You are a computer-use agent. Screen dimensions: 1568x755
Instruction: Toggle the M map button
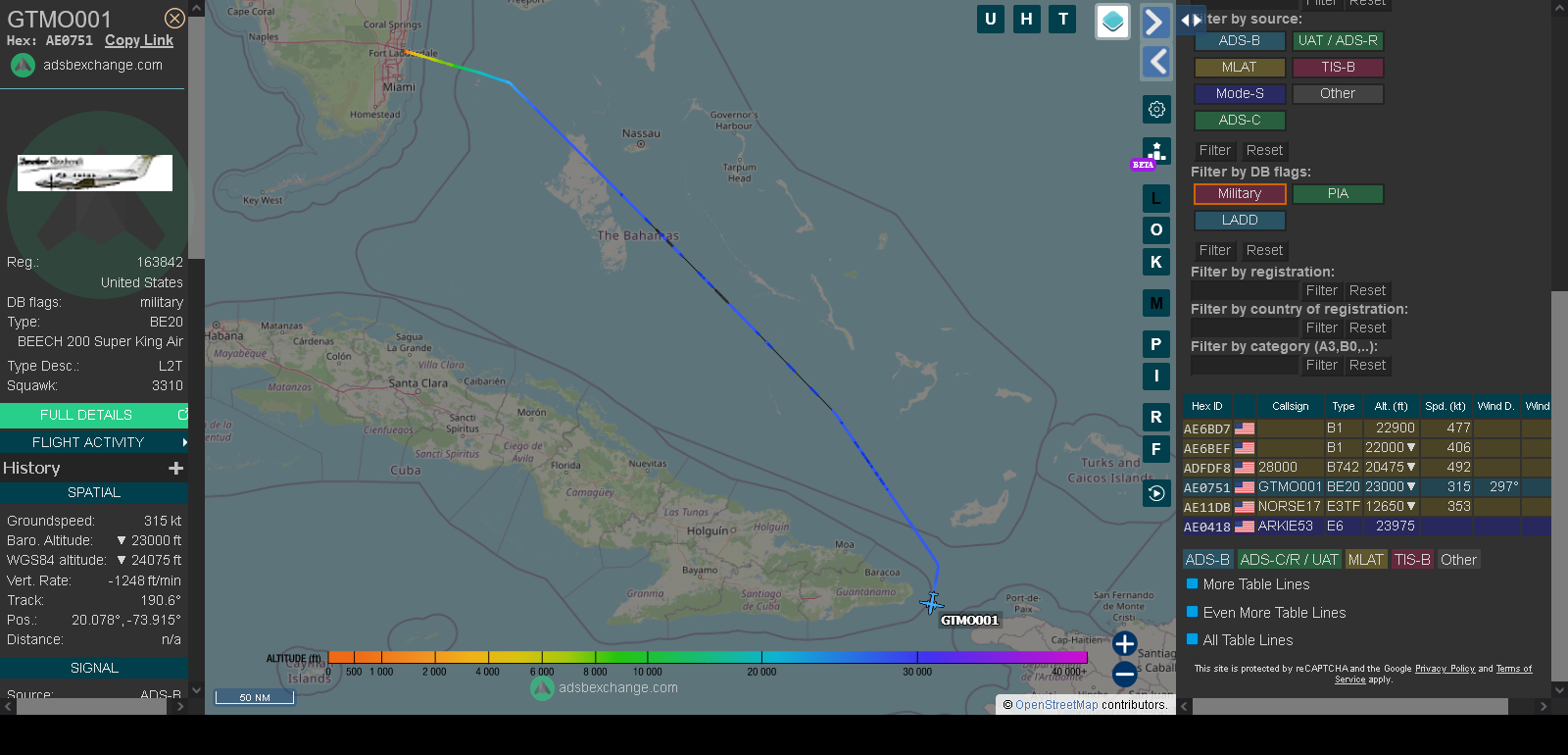1156,303
